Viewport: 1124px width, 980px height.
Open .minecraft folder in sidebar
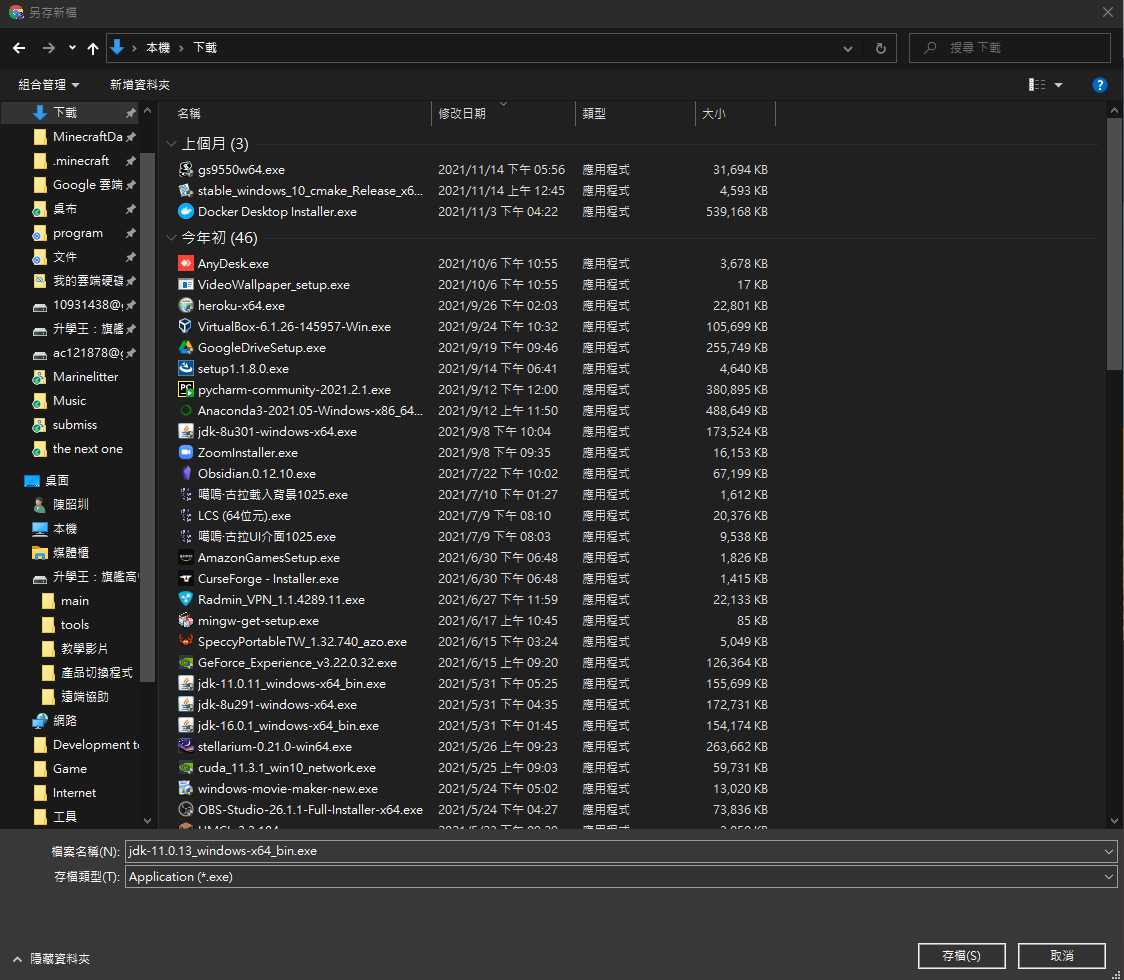point(79,161)
